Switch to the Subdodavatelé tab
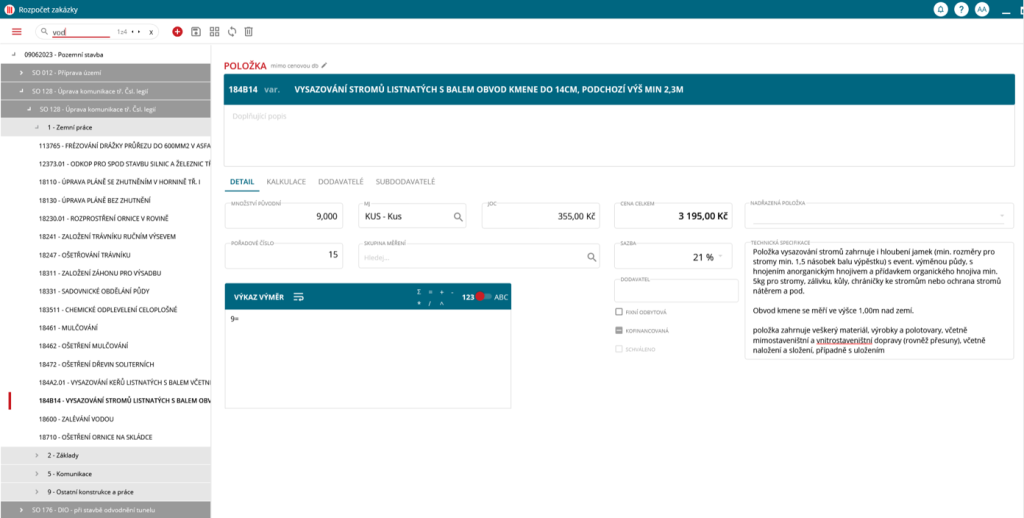 point(405,181)
